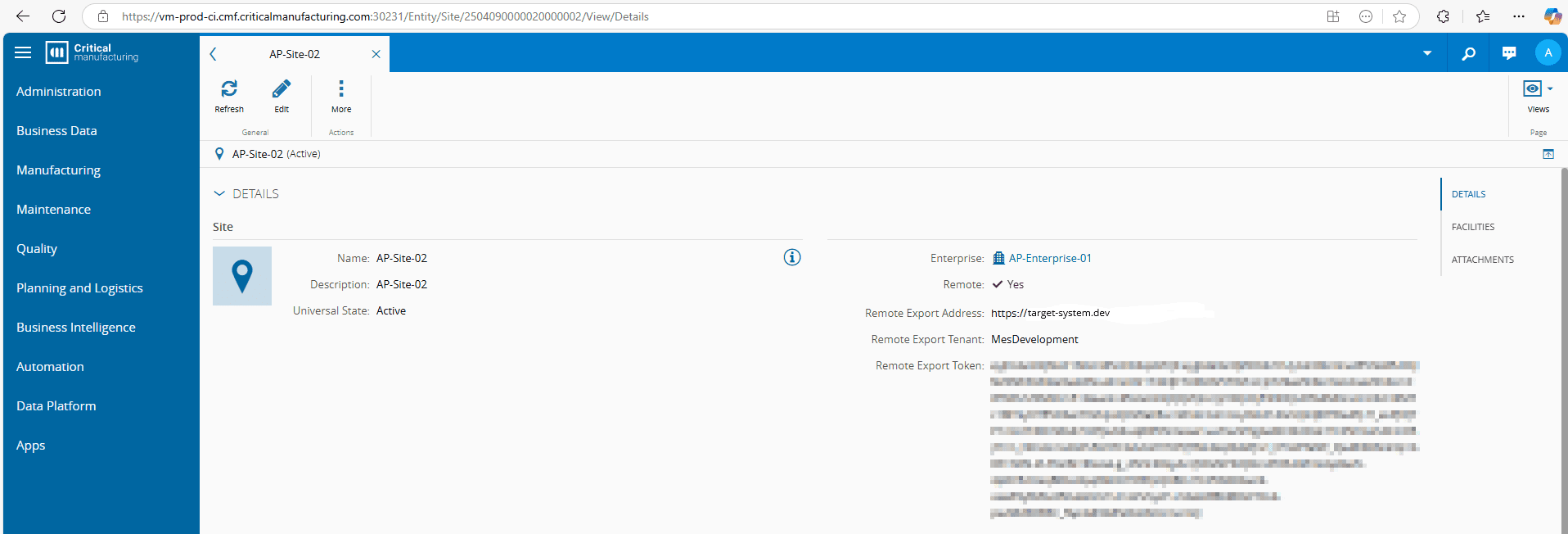The height and width of the screenshot is (534, 1568).
Task: Open the favorites list icon
Action: click(1483, 16)
